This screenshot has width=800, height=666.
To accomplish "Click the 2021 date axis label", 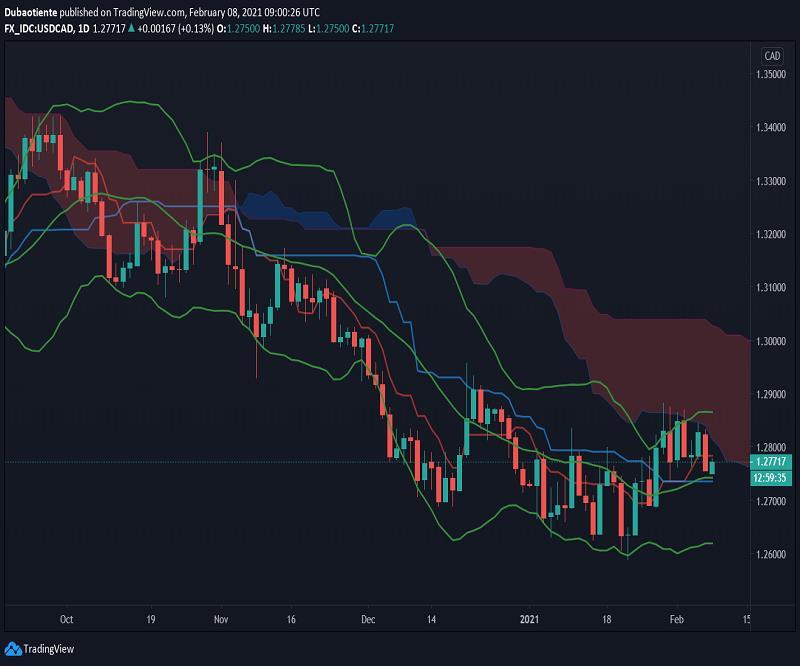I will pyautogui.click(x=529, y=619).
